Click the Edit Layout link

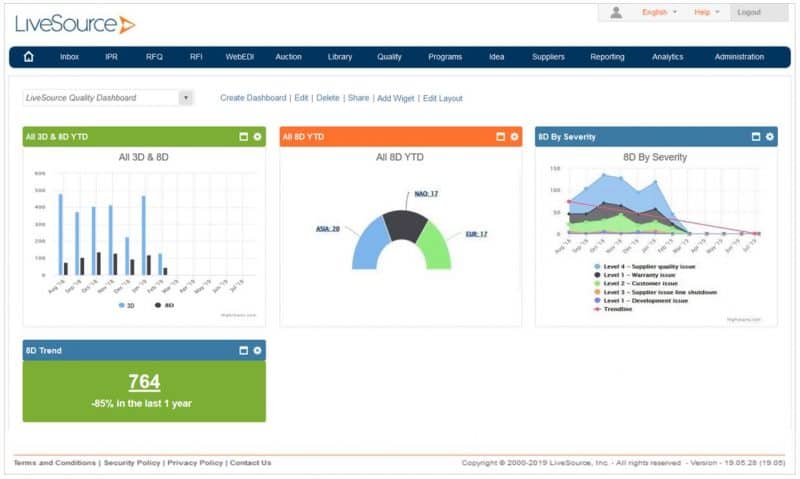(442, 98)
